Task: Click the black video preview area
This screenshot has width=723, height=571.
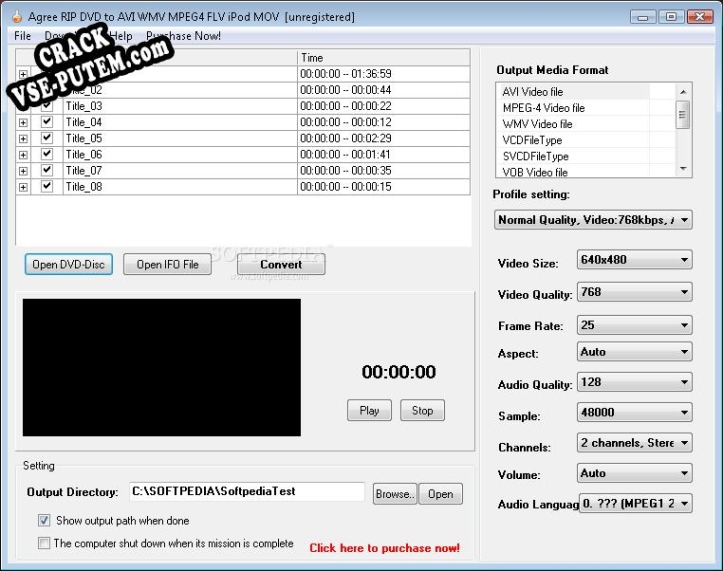Action: 162,367
